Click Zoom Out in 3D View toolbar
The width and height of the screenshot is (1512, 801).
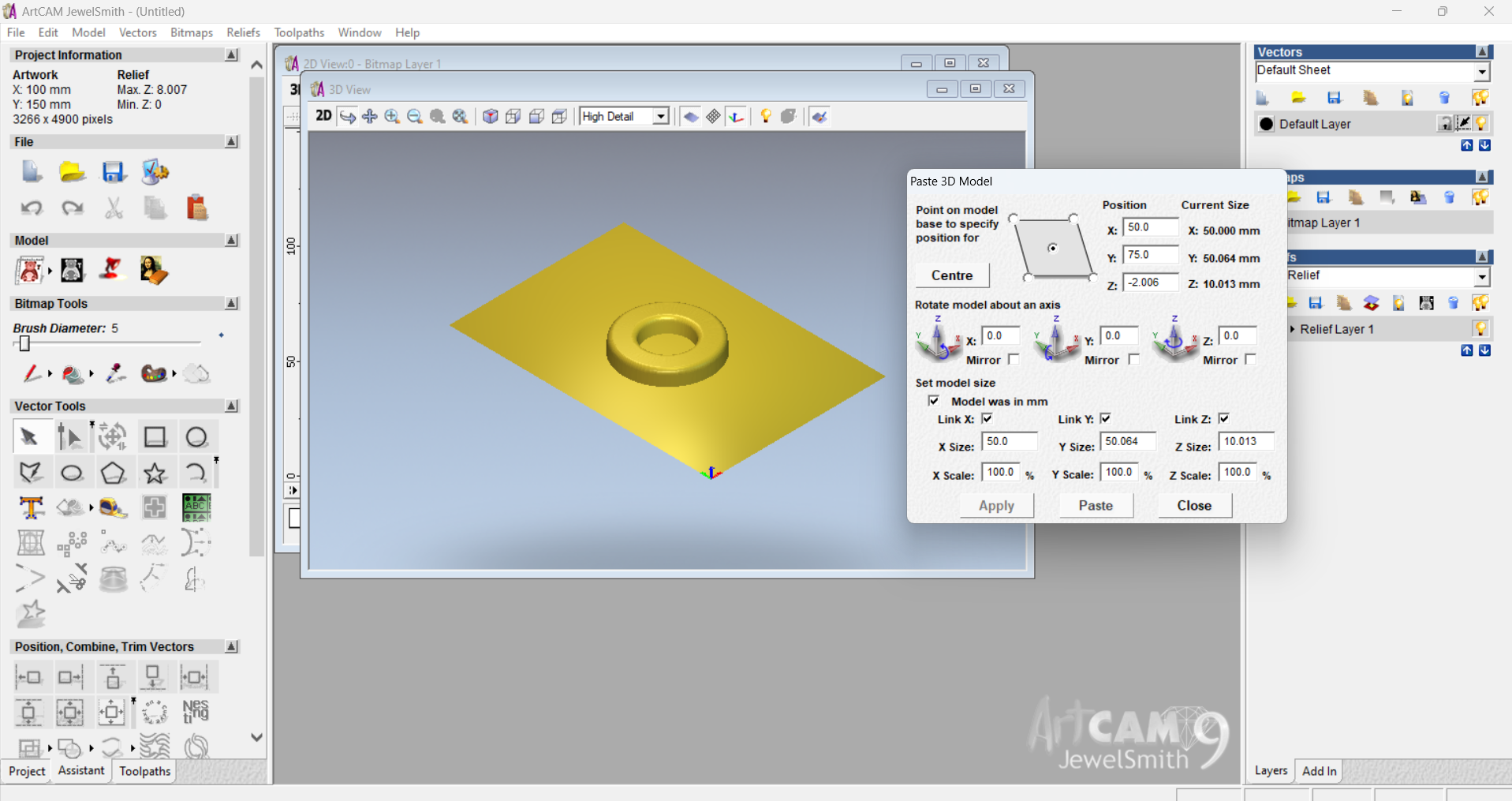(415, 116)
